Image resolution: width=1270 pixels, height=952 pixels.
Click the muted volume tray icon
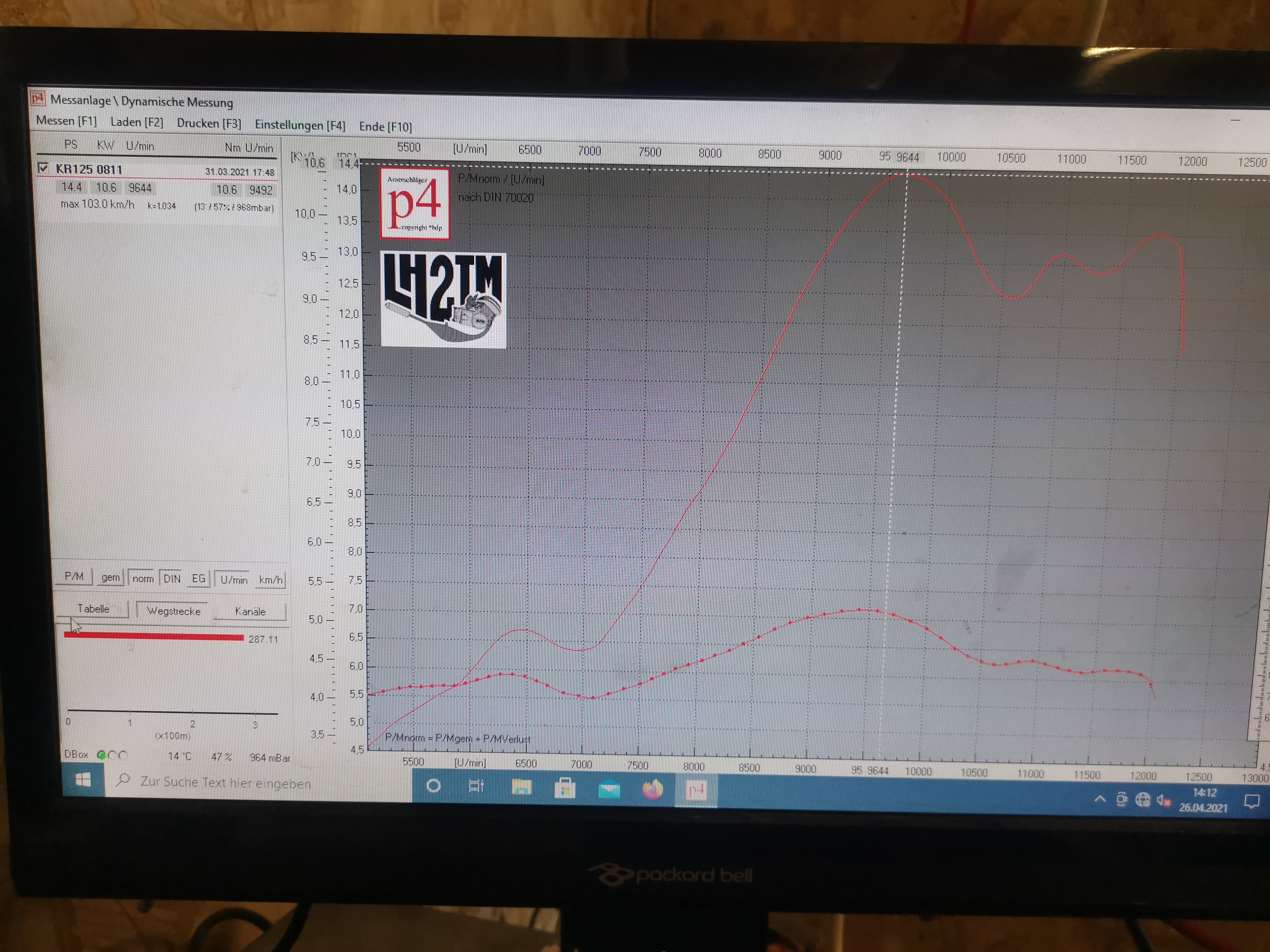tap(1164, 800)
